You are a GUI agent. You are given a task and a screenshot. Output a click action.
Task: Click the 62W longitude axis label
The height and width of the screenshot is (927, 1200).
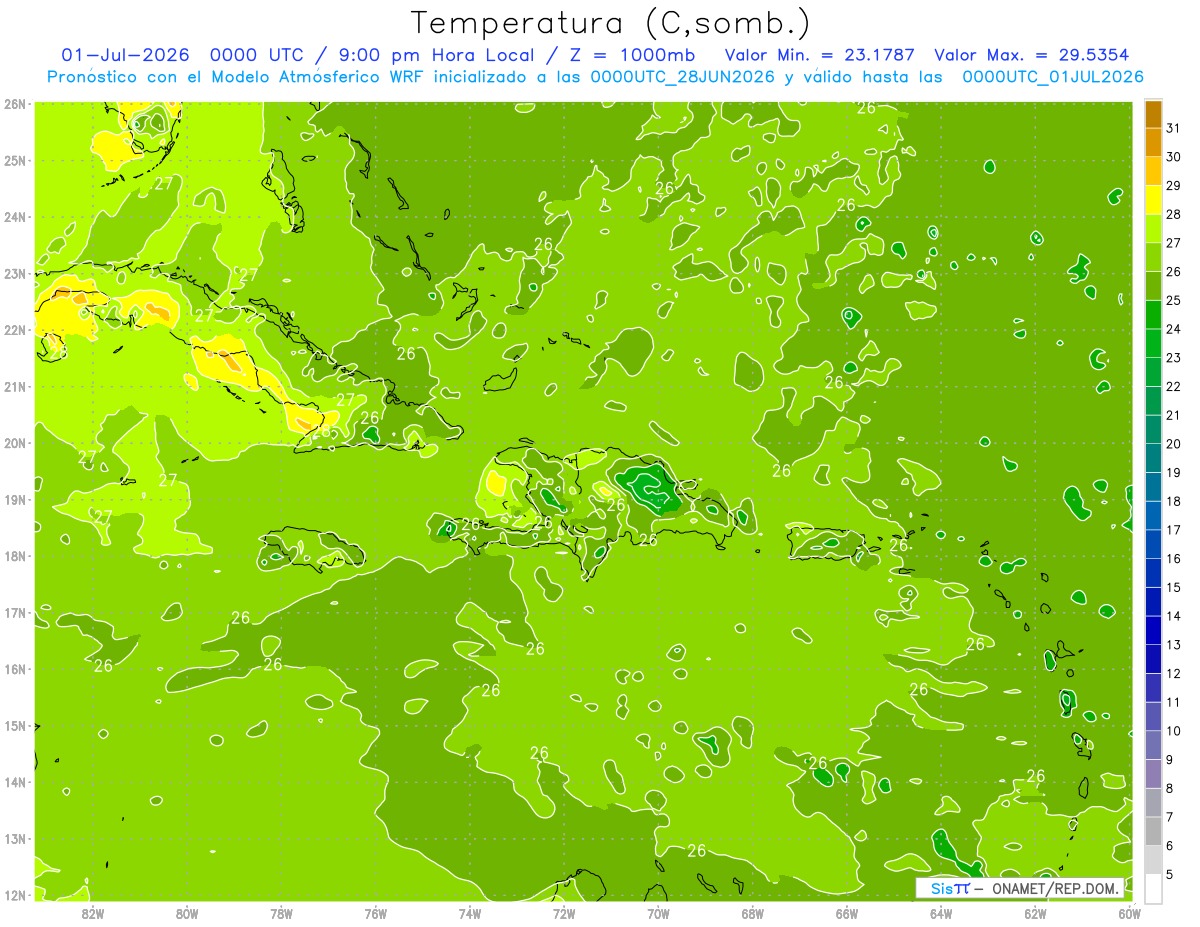click(x=1035, y=913)
